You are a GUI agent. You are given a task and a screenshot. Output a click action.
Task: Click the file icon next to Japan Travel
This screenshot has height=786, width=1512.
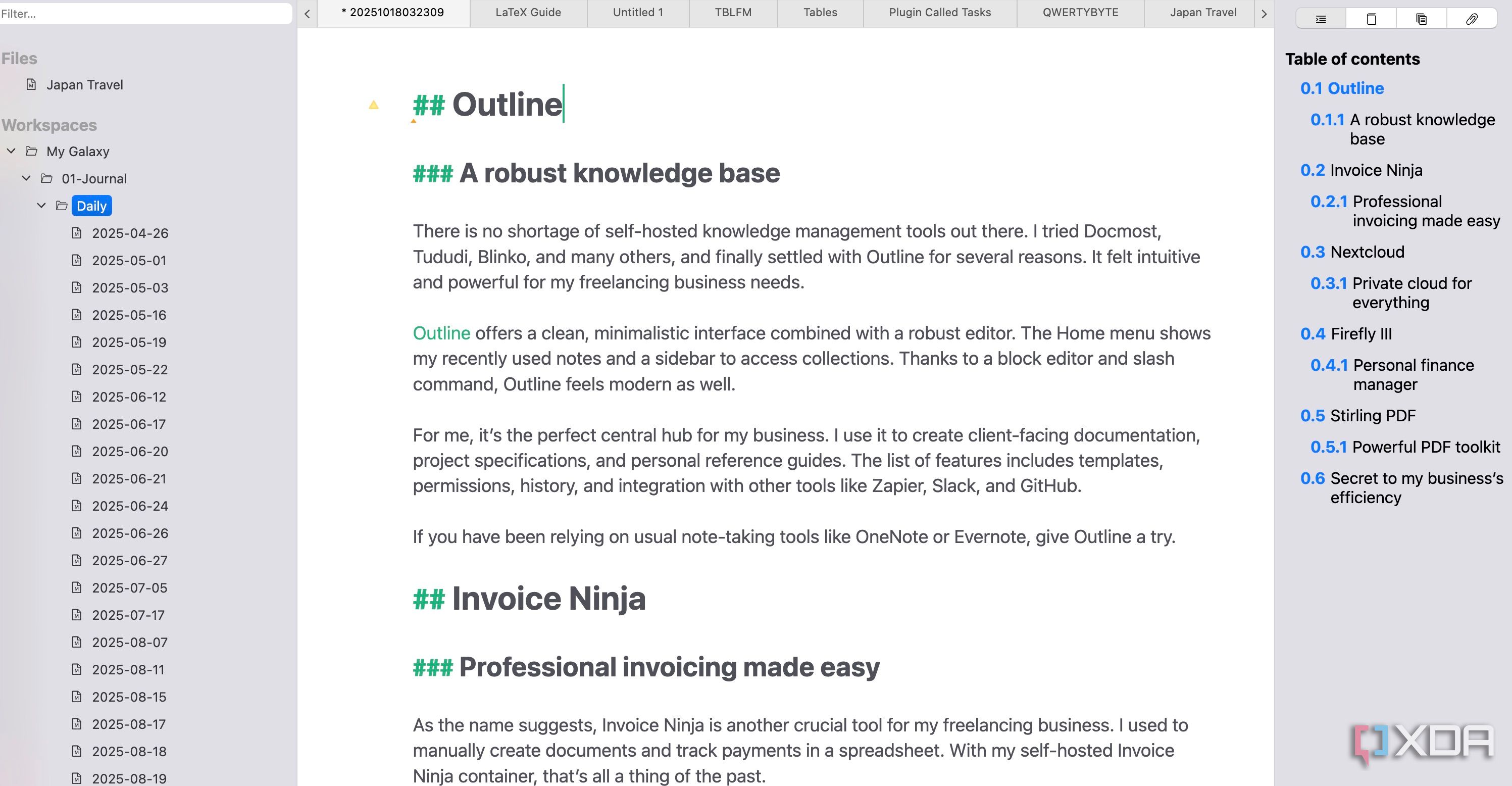tap(31, 84)
